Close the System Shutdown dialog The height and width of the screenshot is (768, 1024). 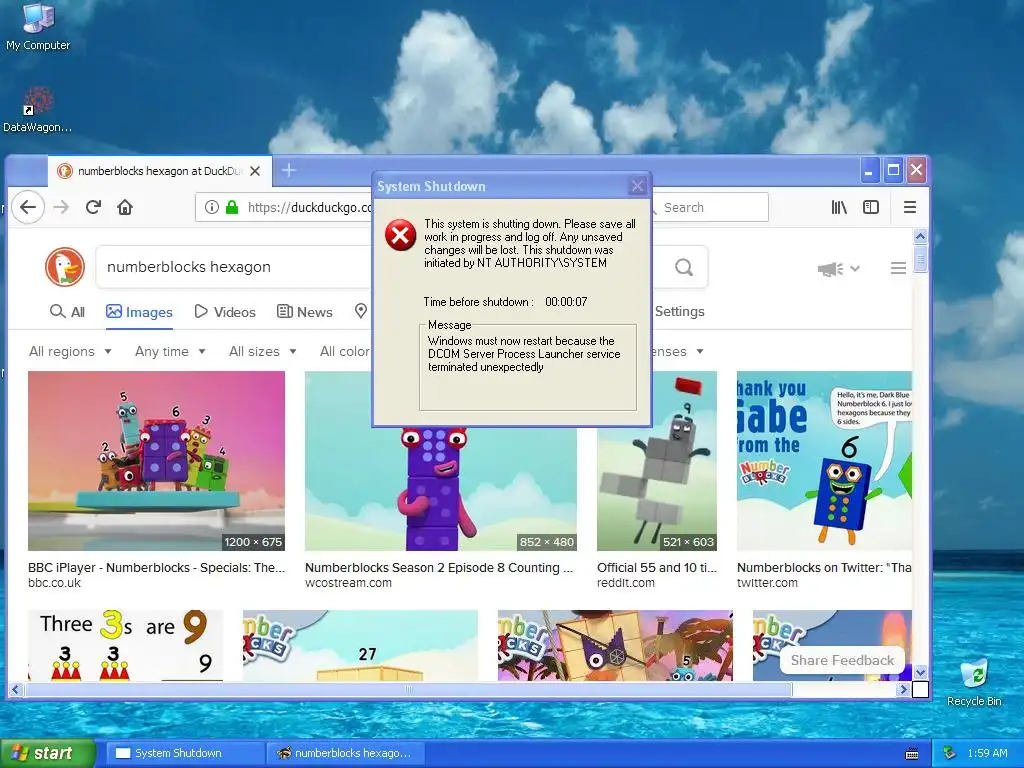tap(637, 187)
